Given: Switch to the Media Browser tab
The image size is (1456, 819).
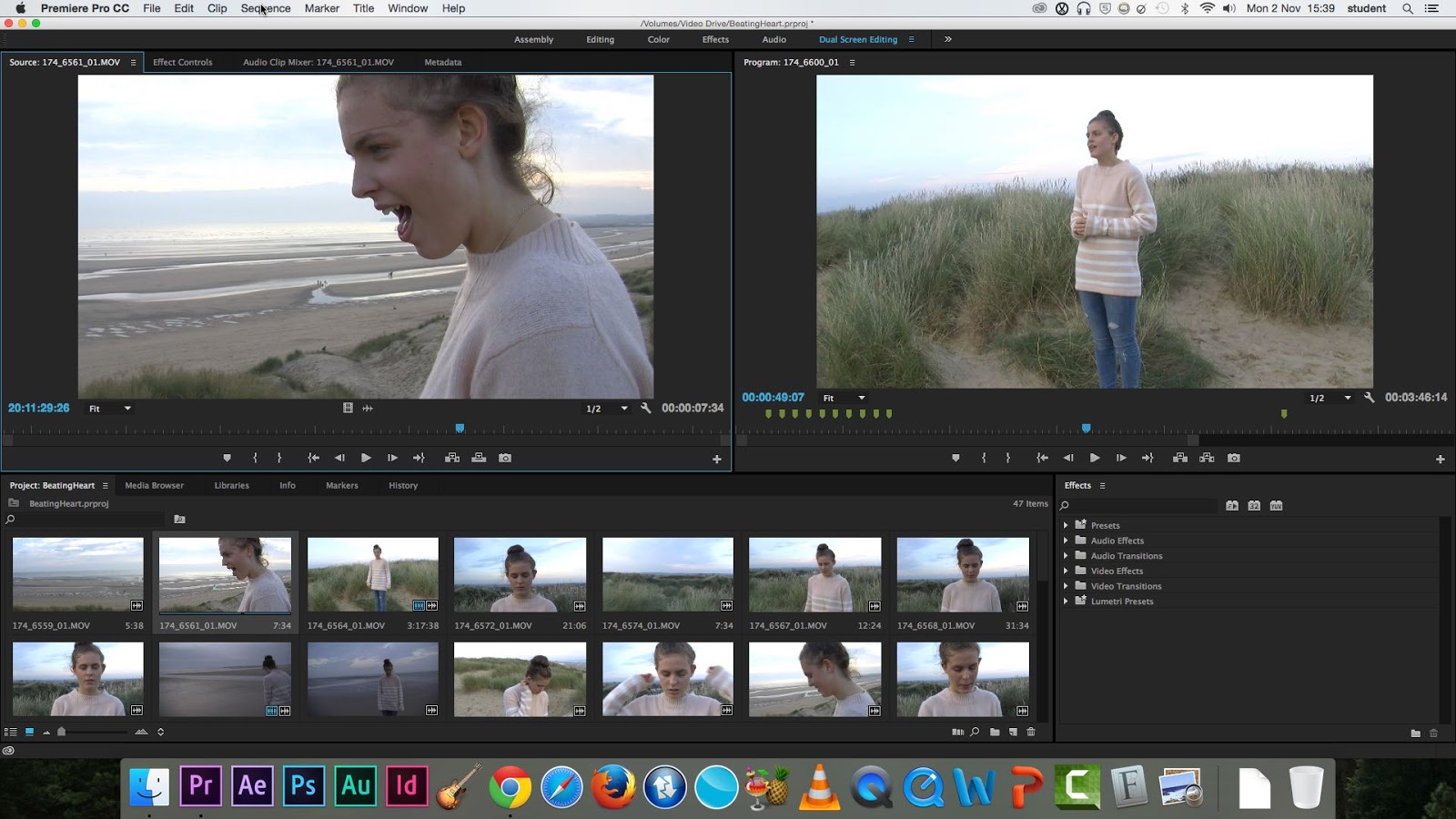Looking at the screenshot, I should pyautogui.click(x=155, y=485).
